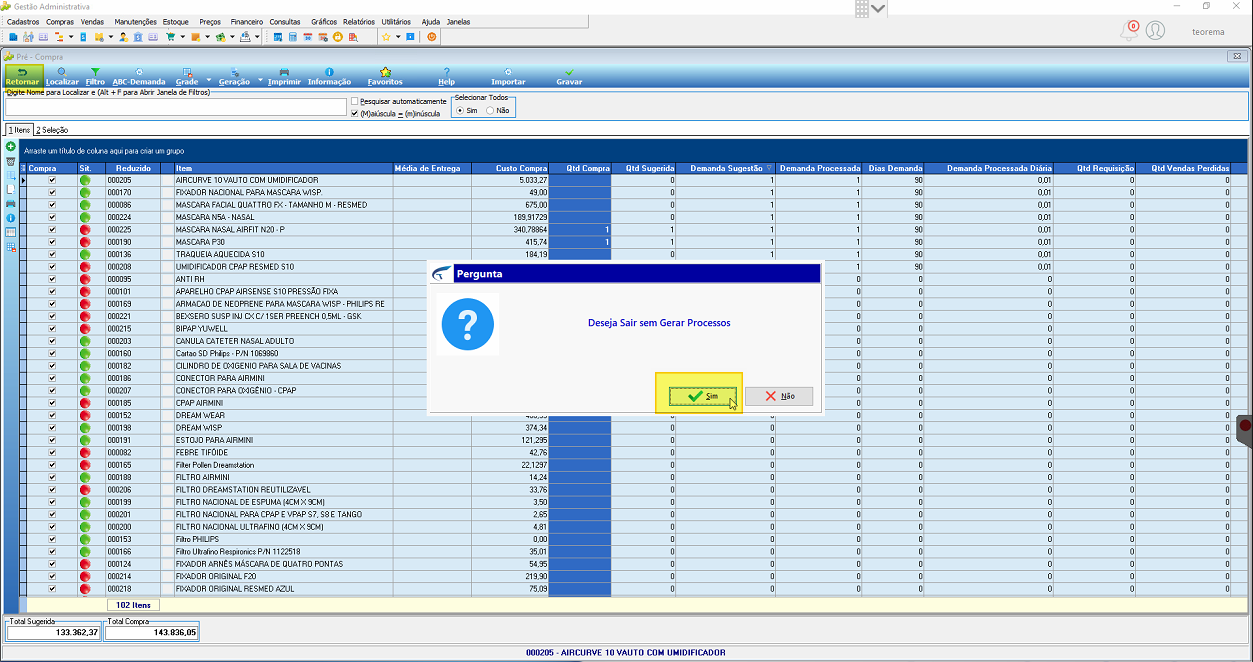Click Demanda Sugestão column sort arrow
The width and height of the screenshot is (1253, 662).
pyautogui.click(x=769, y=168)
